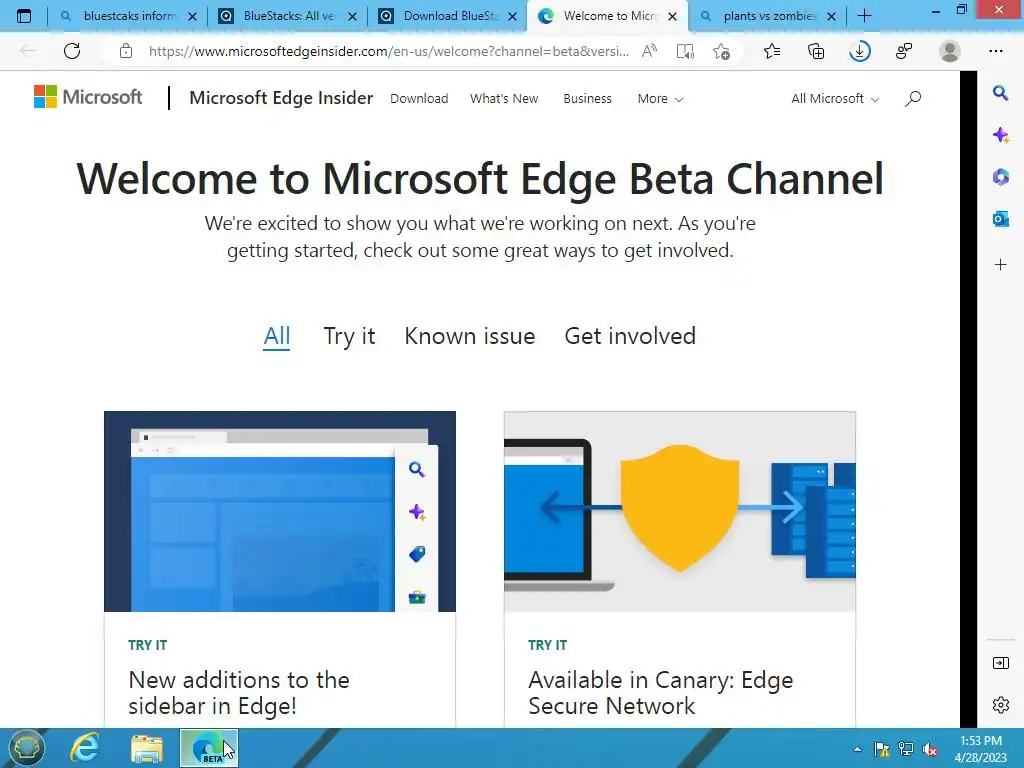Activate Read aloud icon in address bar
The height and width of the screenshot is (768, 1024).
pyautogui.click(x=649, y=51)
